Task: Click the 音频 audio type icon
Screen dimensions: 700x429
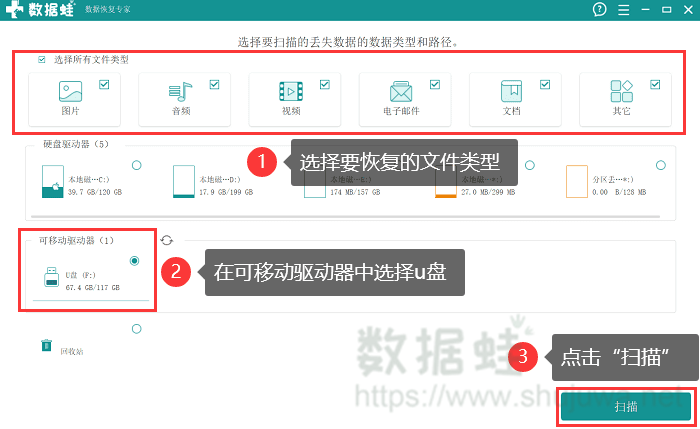Action: click(x=180, y=92)
